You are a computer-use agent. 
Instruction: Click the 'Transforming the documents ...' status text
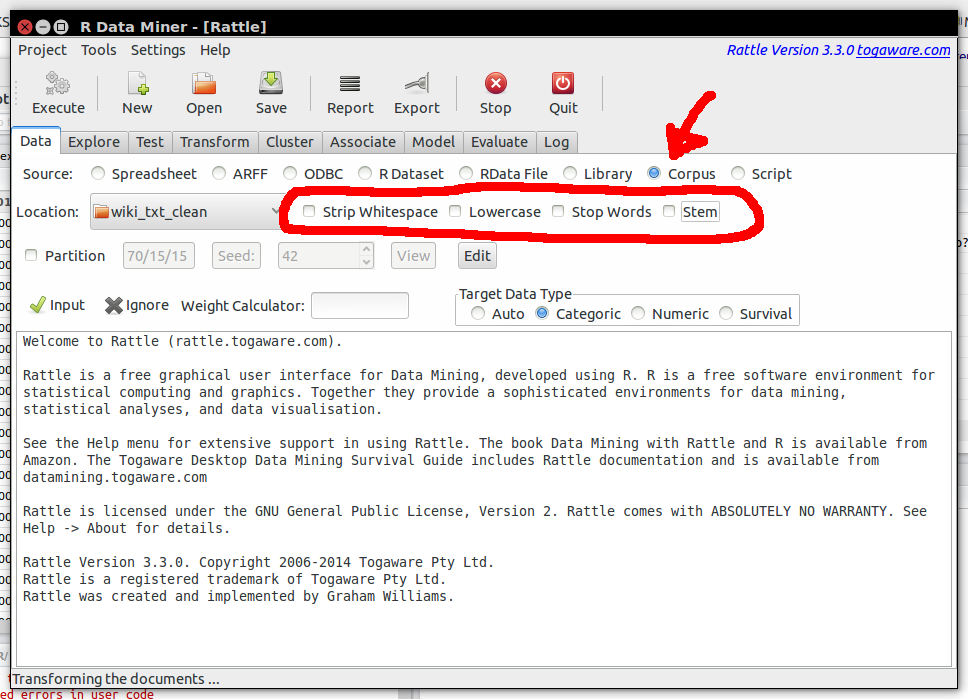(116, 679)
